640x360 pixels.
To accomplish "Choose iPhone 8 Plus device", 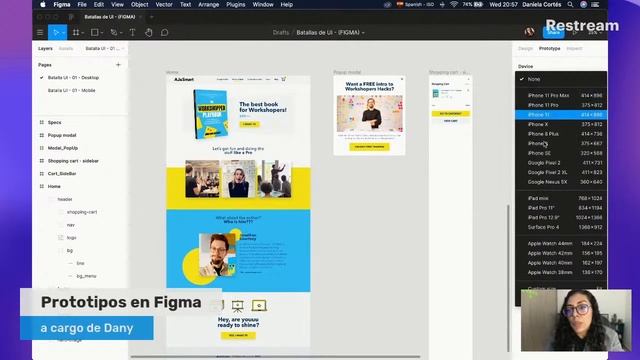I will [x=561, y=134].
